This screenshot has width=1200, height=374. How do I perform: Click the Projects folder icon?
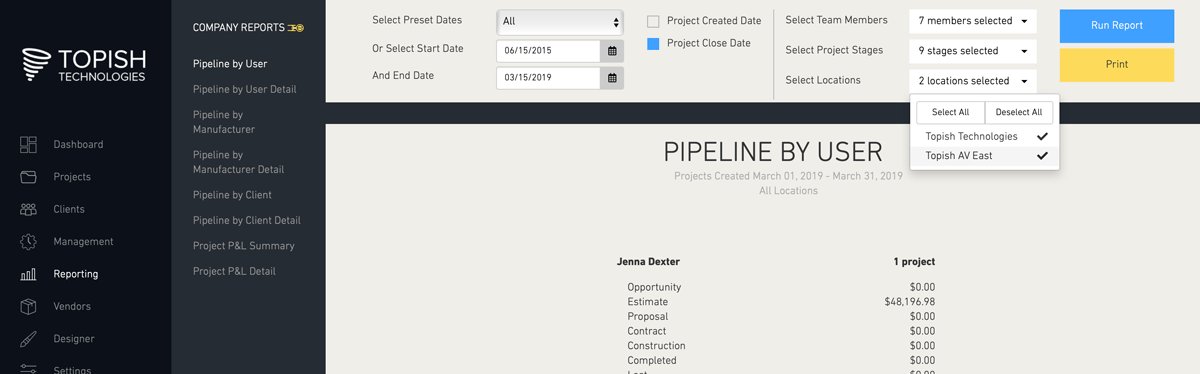28,177
